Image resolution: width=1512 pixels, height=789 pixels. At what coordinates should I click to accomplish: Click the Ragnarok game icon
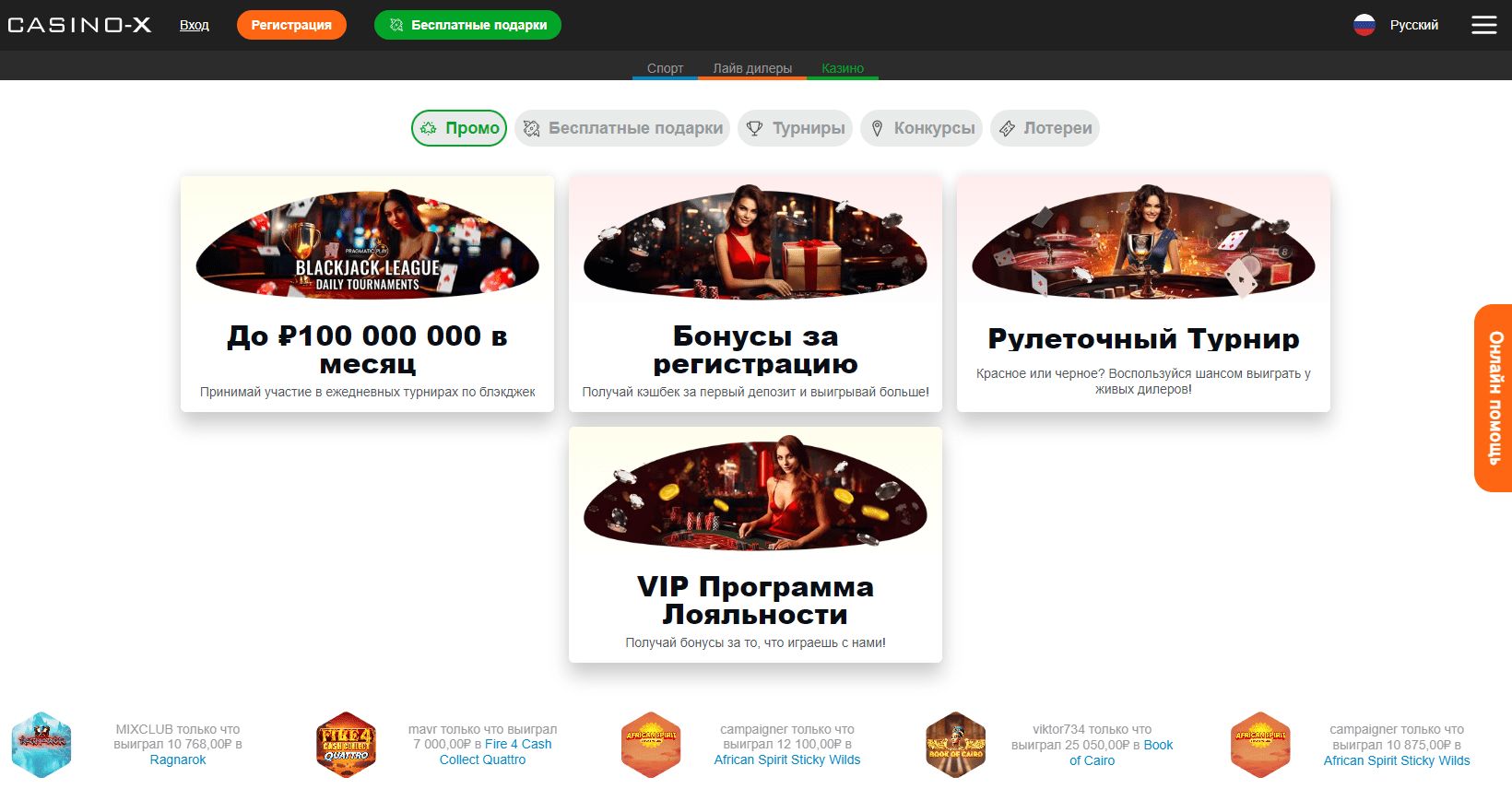(41, 745)
